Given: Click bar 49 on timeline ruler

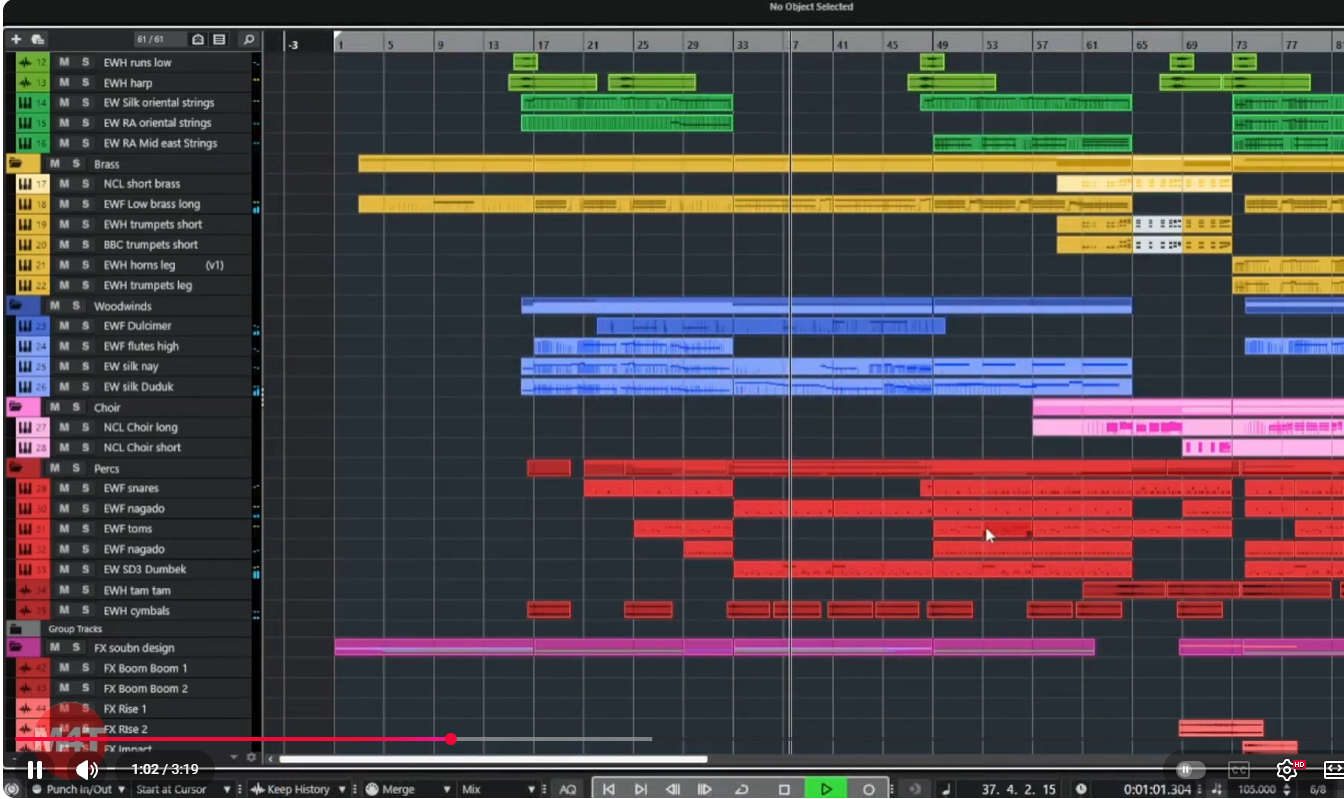Looking at the screenshot, I should click(941, 45).
